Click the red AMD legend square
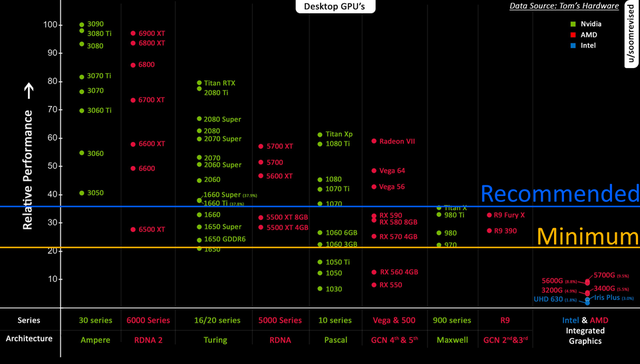Viewport: 640px width, 364px height. point(573,35)
